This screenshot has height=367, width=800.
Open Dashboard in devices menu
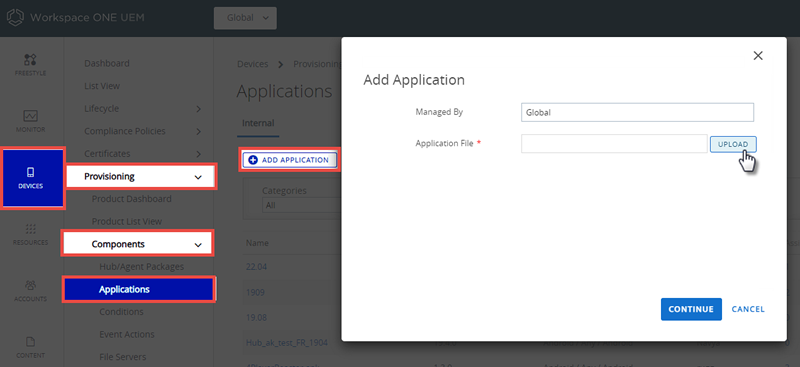pos(107,63)
